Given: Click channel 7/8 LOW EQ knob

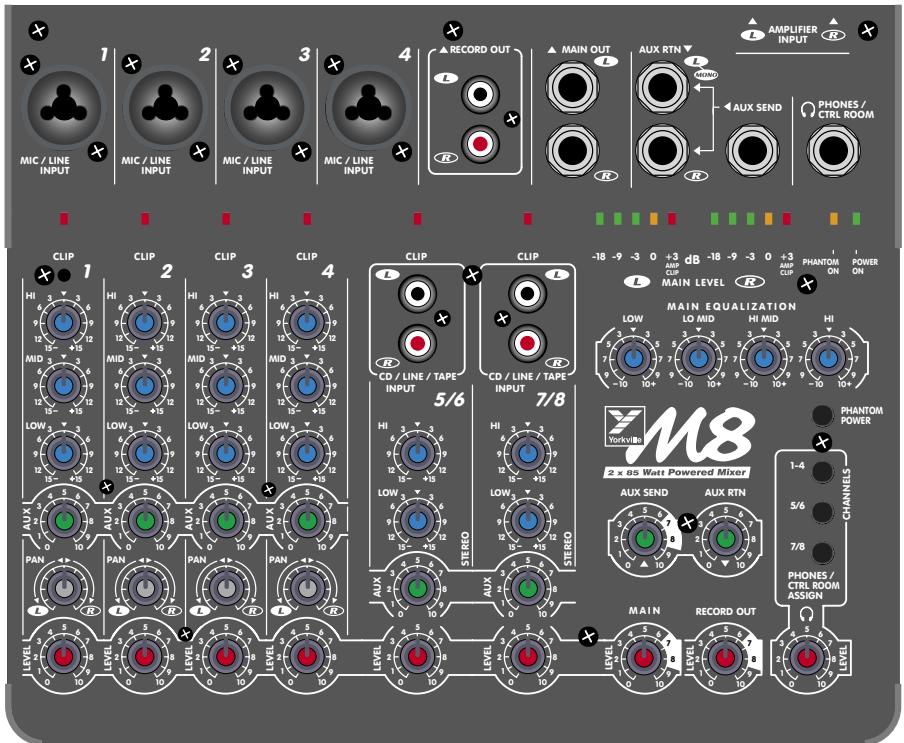Looking at the screenshot, I should pos(528,521).
